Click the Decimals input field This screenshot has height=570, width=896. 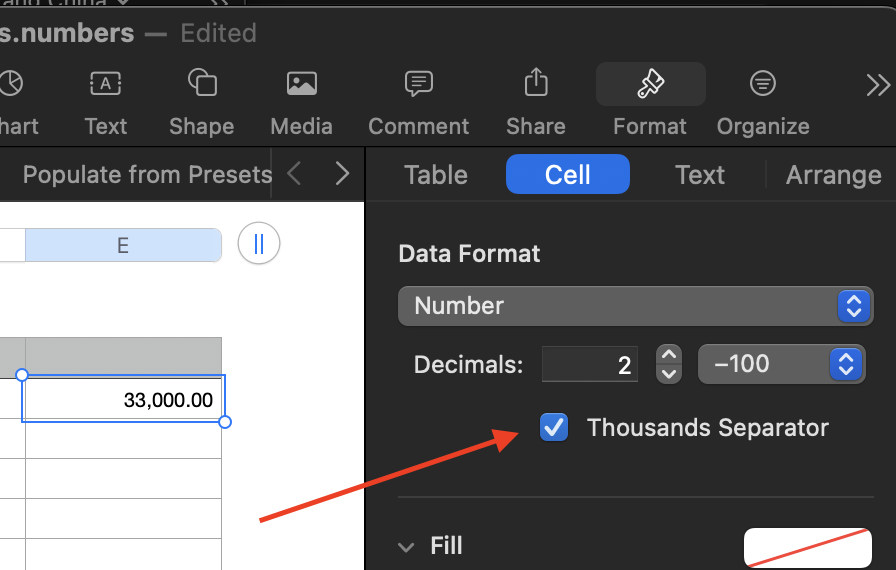[591, 365]
